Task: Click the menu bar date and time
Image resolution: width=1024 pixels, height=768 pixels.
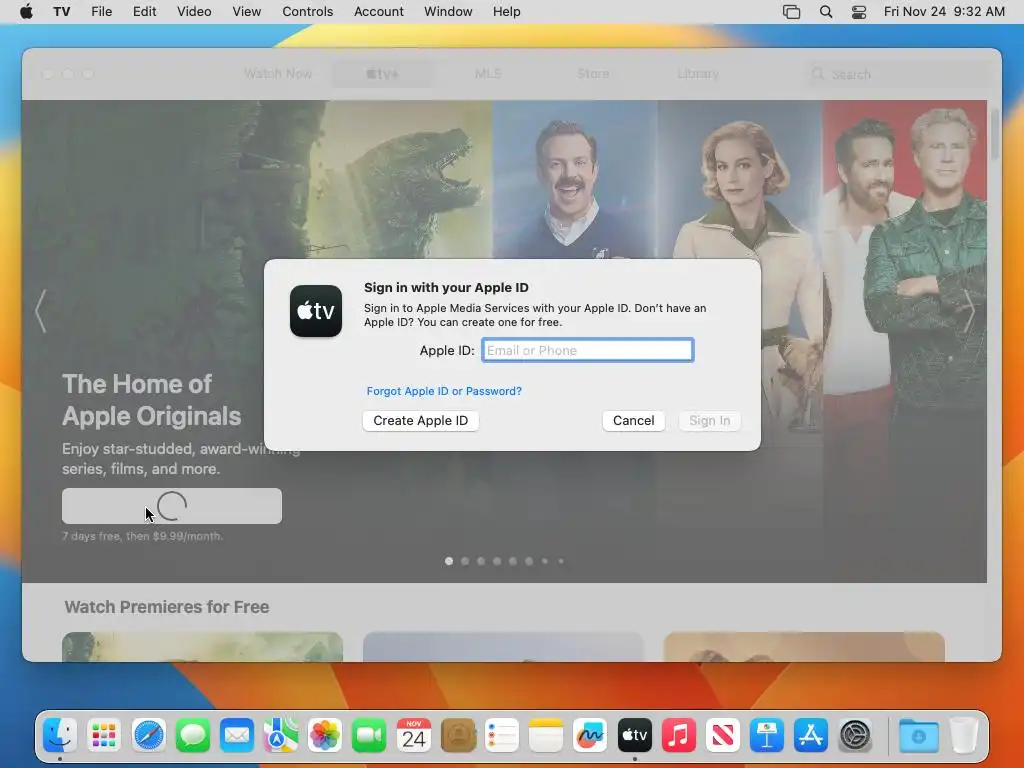Action: click(x=944, y=12)
